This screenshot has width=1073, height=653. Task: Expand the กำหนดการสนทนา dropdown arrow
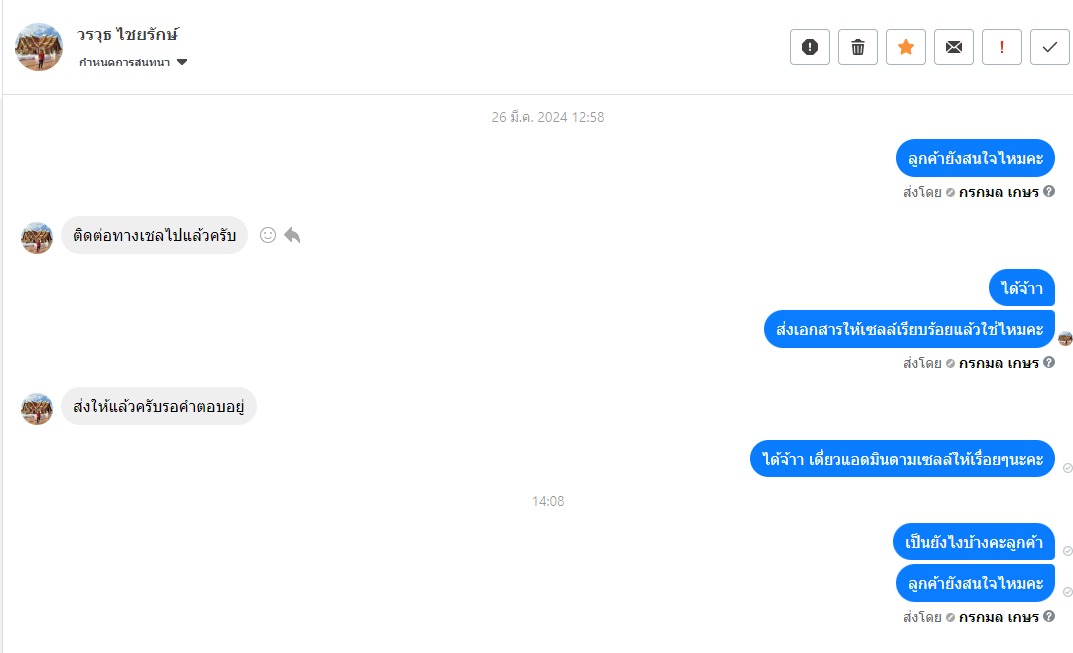point(182,62)
